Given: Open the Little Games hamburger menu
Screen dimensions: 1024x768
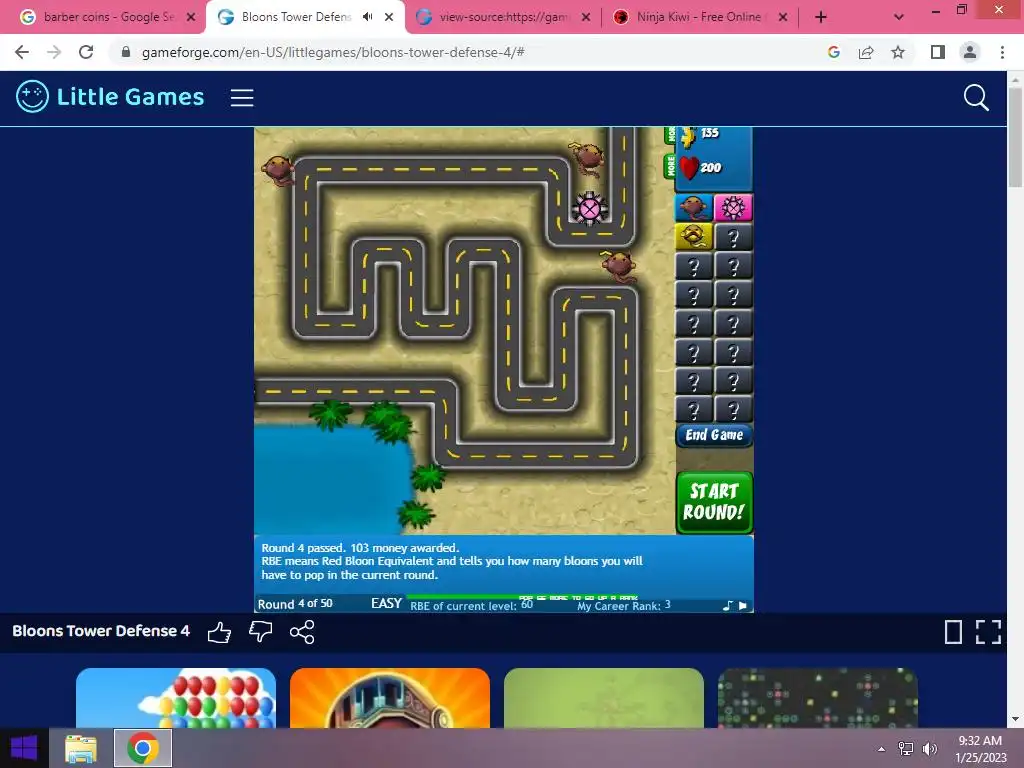Looking at the screenshot, I should [x=242, y=97].
